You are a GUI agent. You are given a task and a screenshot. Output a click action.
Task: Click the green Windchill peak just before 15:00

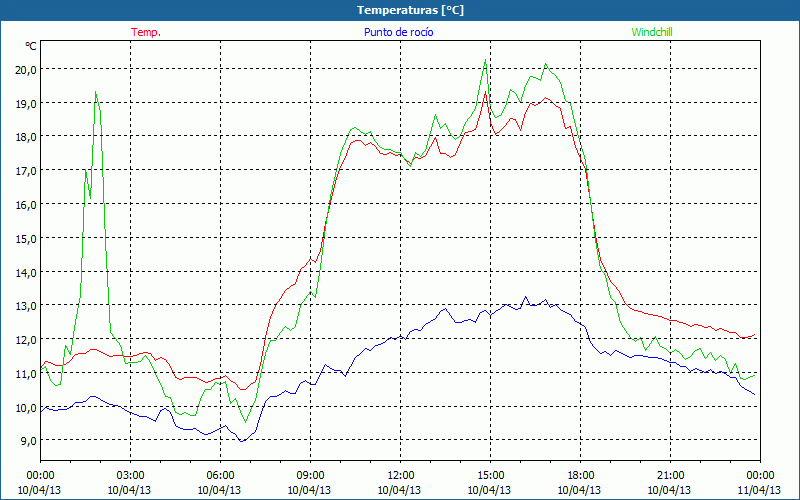485,60
